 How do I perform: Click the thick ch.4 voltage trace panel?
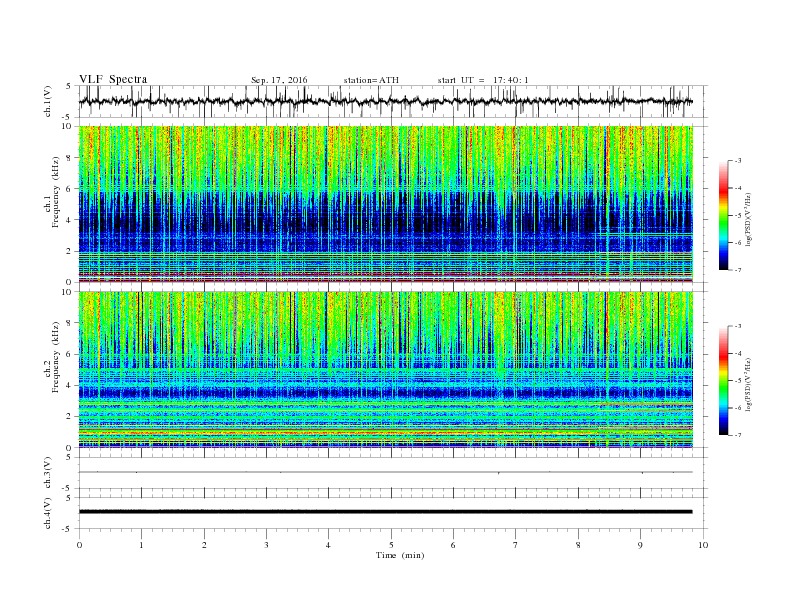click(x=392, y=512)
